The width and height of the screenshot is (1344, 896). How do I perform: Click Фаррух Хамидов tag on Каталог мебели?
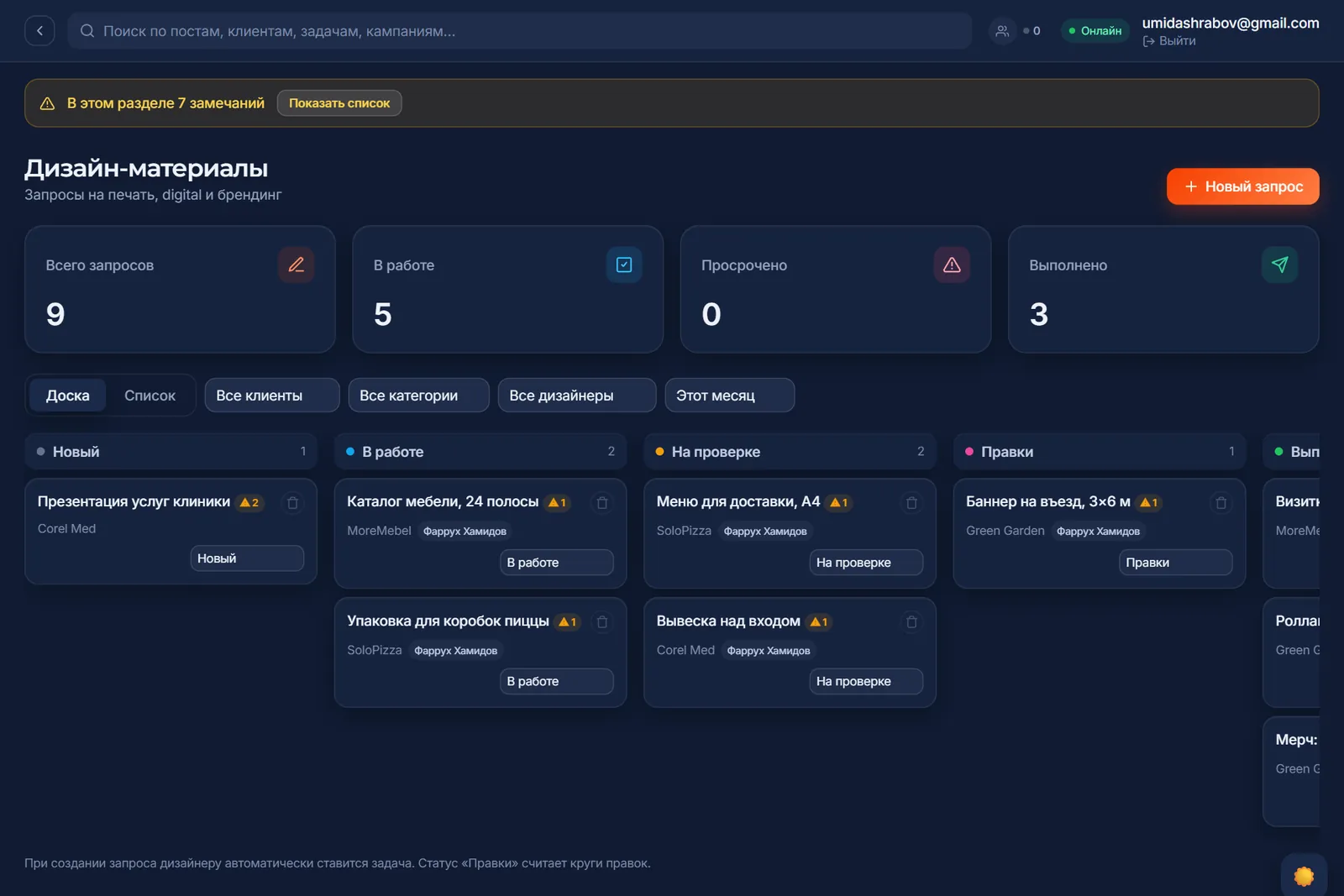click(x=465, y=532)
